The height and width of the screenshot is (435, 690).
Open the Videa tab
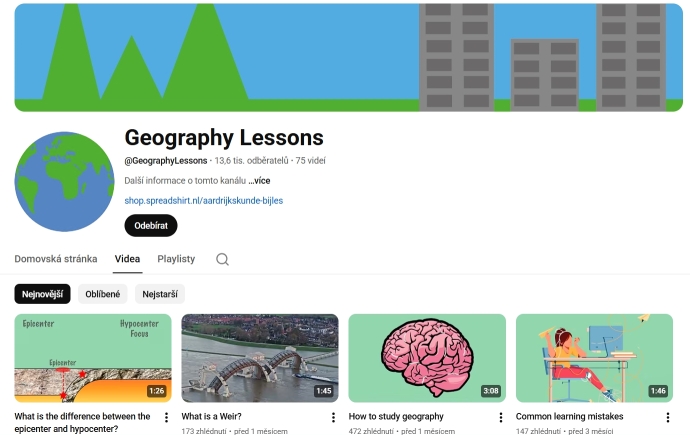127,259
